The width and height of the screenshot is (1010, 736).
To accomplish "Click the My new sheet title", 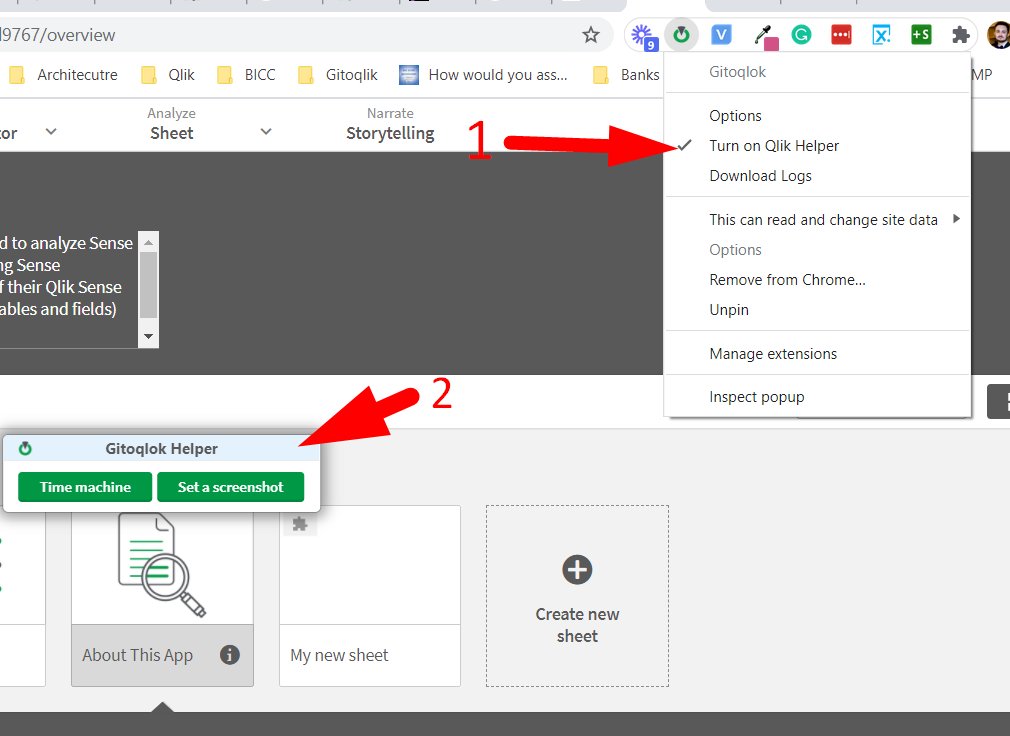I will click(x=339, y=655).
